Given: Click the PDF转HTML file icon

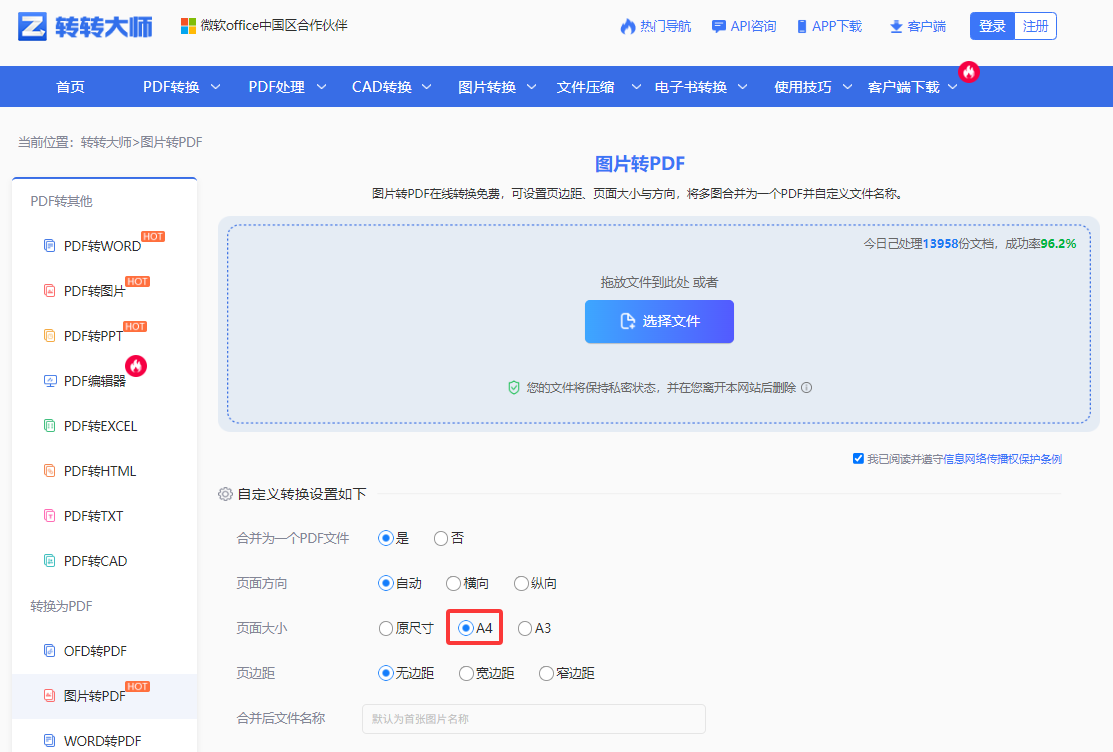Looking at the screenshot, I should [50, 470].
